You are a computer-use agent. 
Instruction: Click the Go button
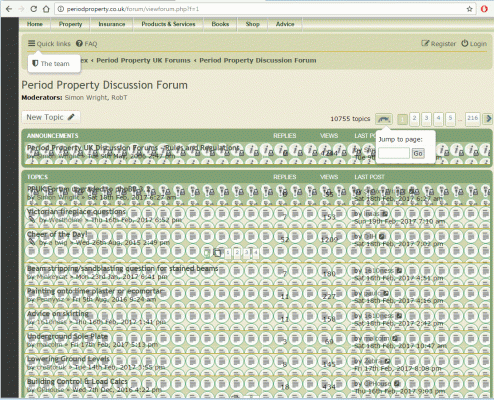(418, 154)
